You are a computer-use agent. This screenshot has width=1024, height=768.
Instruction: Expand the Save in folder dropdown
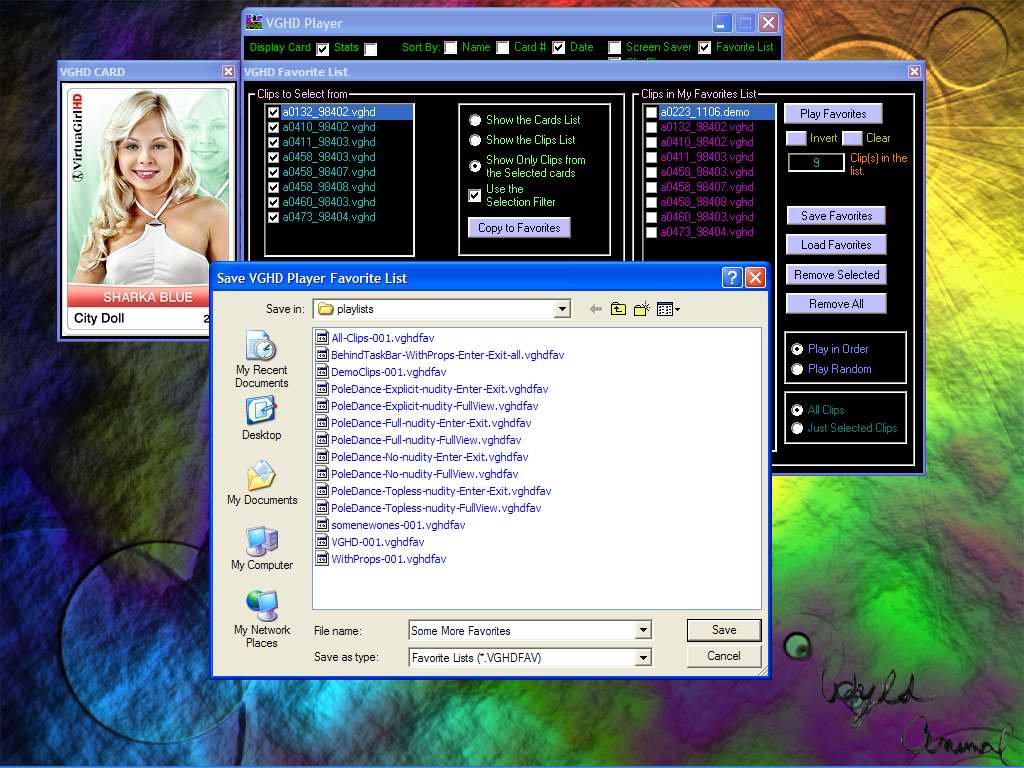click(x=562, y=310)
